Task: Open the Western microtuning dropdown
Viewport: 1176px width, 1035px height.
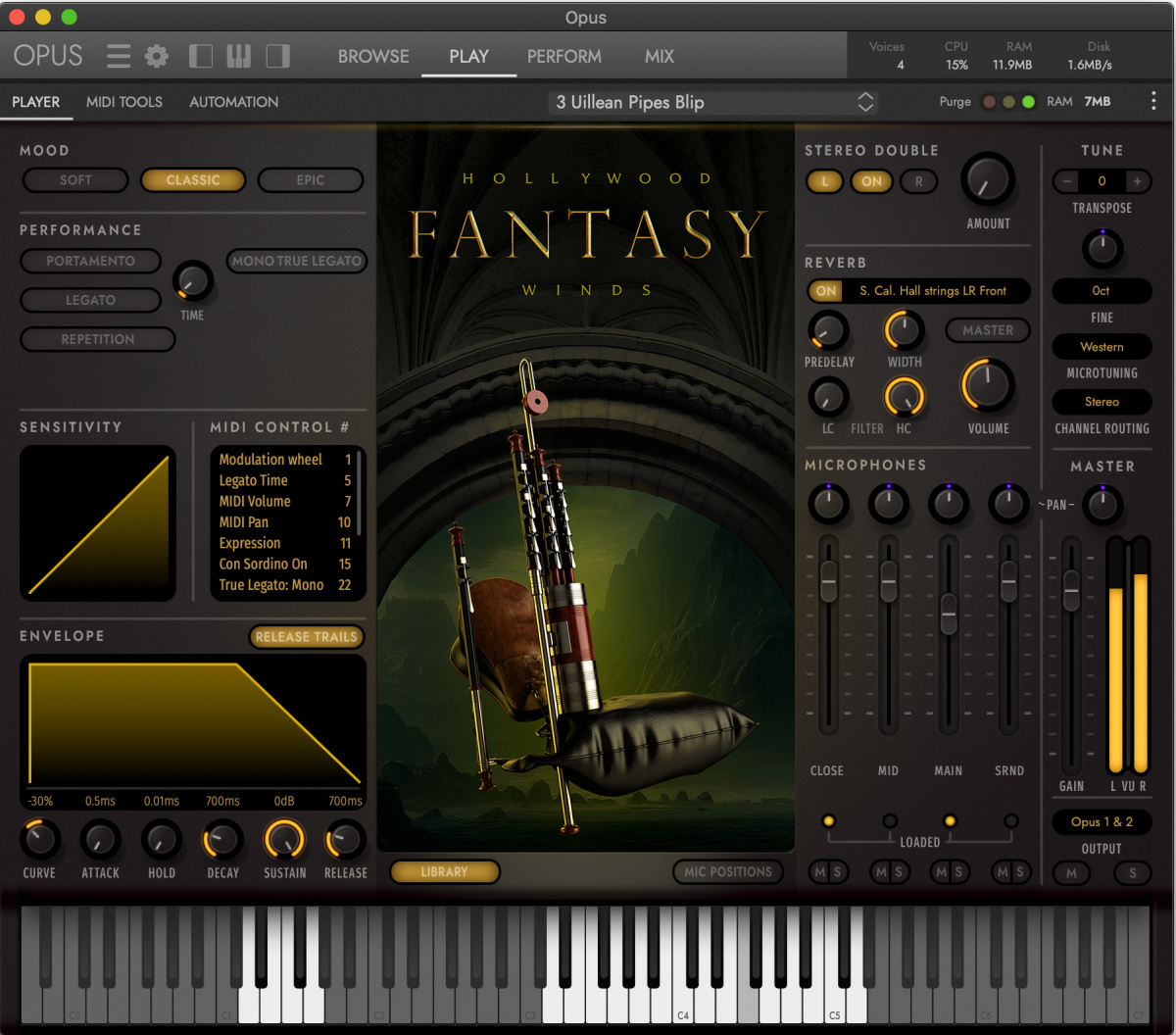Action: pos(1102,346)
